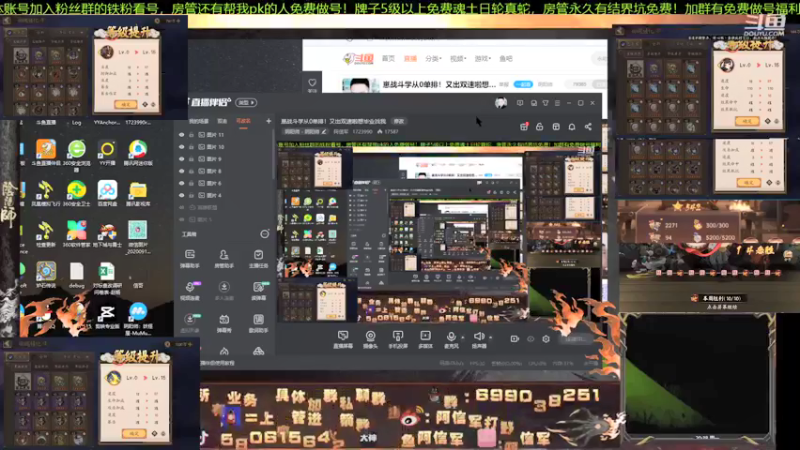Click the save/layout icon beside the bell
800x450 pixels.
coord(556,127)
